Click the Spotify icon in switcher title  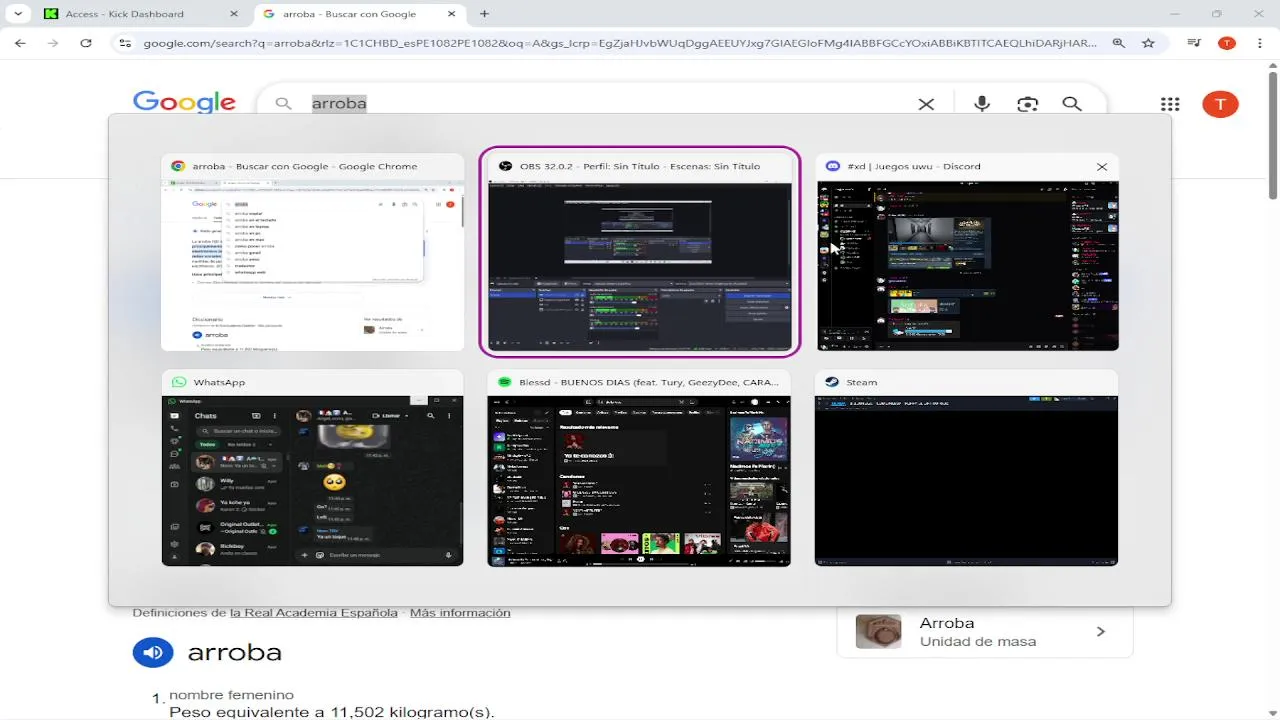(x=505, y=382)
